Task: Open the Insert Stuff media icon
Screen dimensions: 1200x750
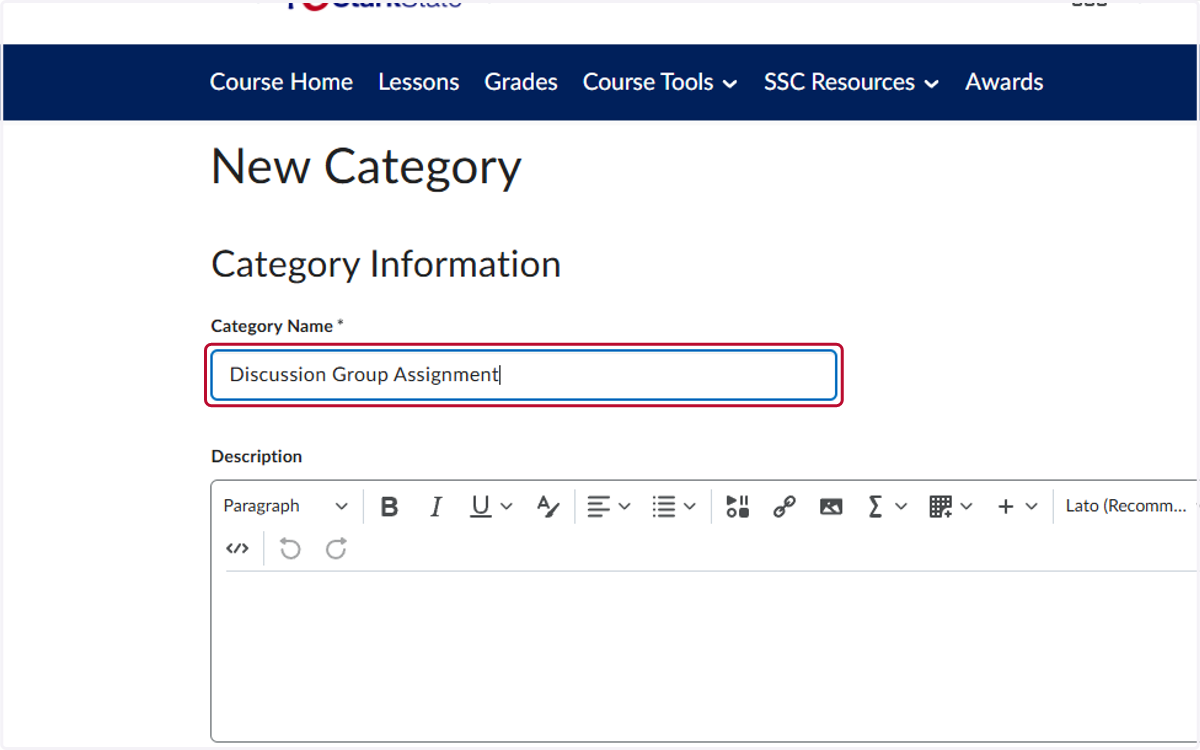Action: [x=738, y=507]
